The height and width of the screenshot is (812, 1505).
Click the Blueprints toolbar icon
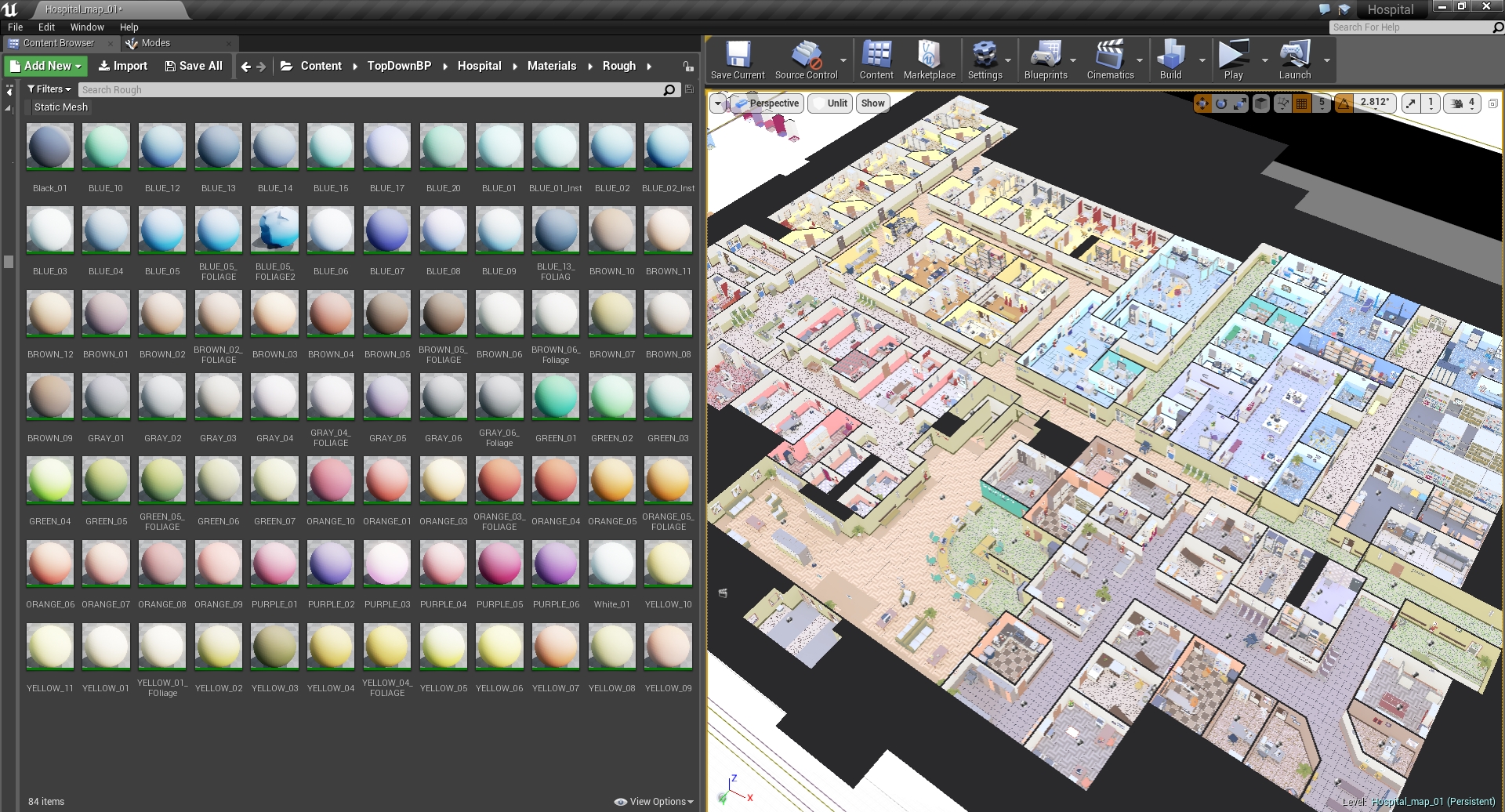pos(1046,60)
